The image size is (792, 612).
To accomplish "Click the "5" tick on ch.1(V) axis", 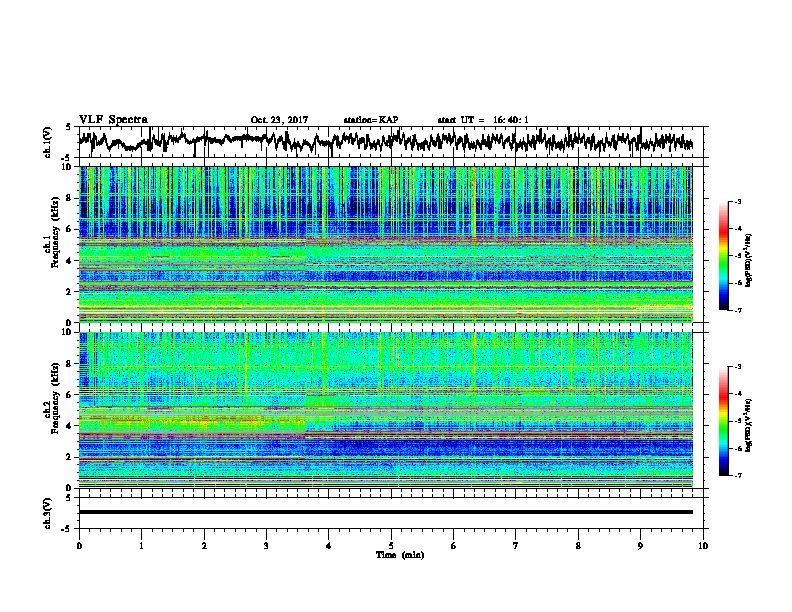I will (x=68, y=127).
